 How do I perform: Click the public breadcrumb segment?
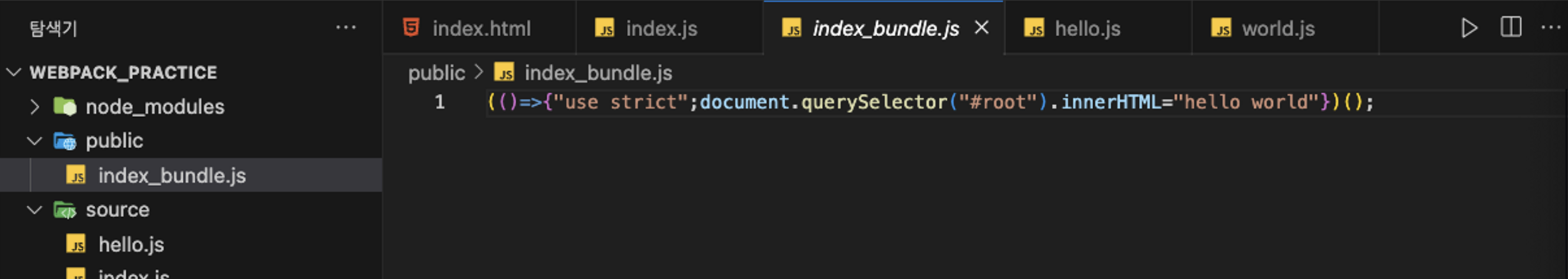pos(436,73)
